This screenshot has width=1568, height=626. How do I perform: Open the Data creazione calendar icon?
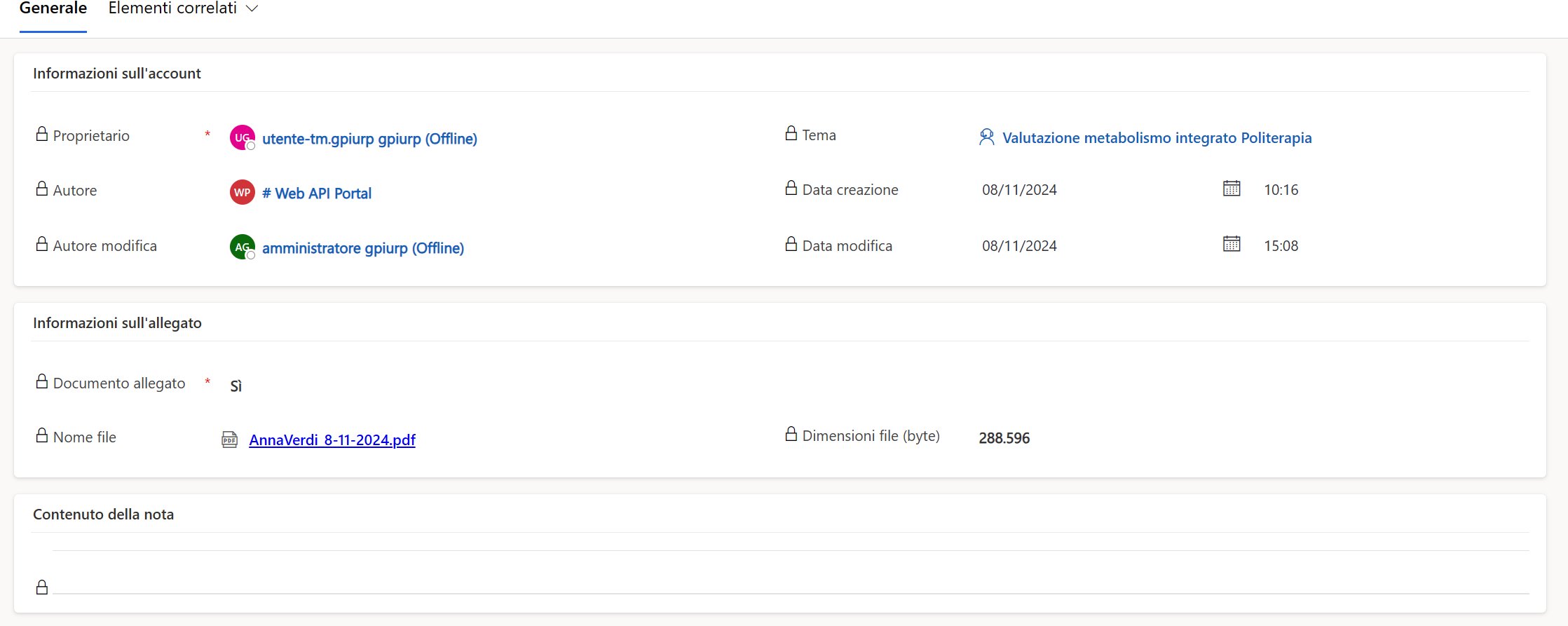coord(1231,189)
